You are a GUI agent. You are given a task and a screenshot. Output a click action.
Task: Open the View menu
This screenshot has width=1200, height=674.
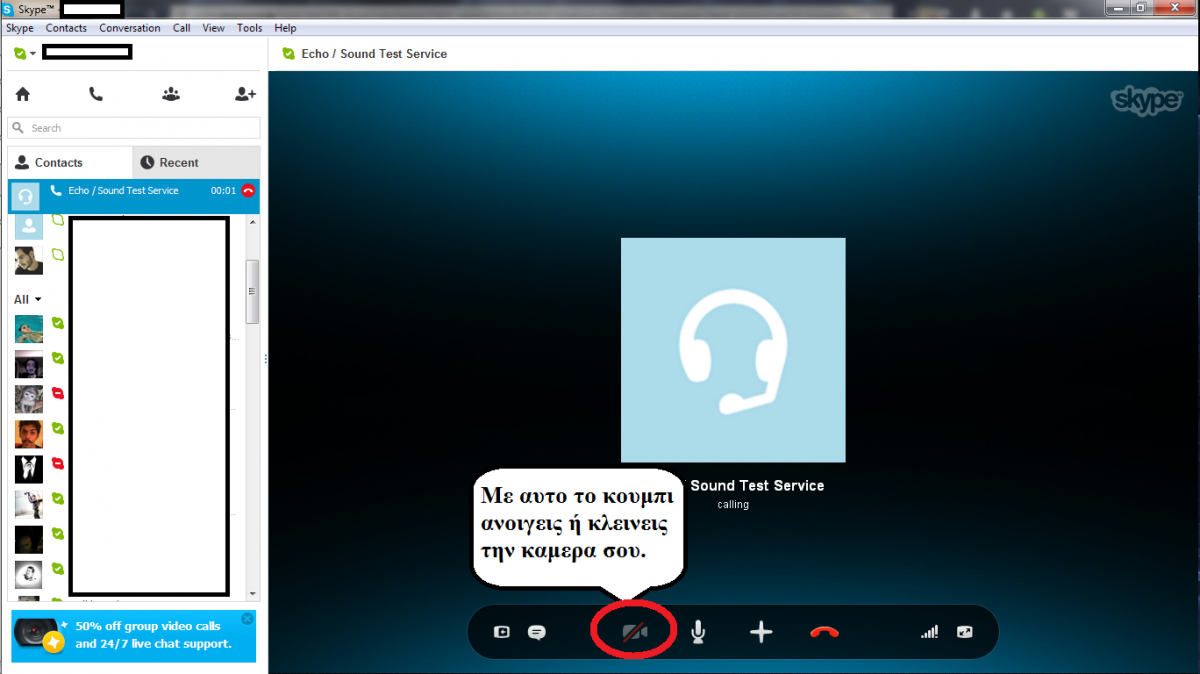tap(213, 28)
